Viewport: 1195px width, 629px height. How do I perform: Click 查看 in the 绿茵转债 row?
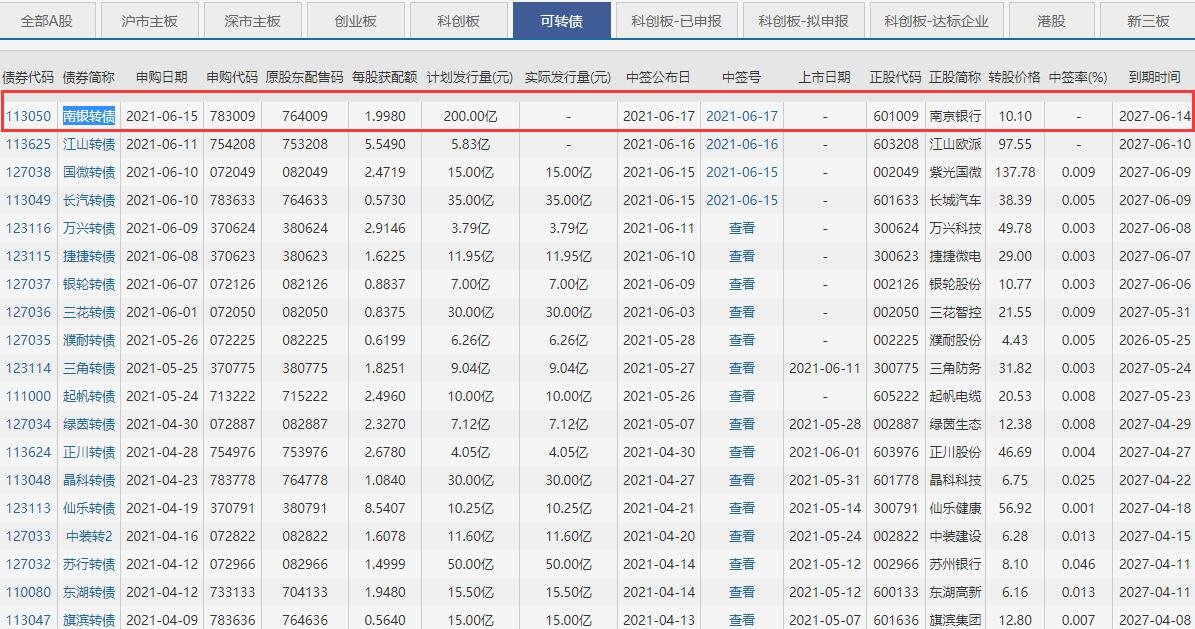(x=742, y=424)
